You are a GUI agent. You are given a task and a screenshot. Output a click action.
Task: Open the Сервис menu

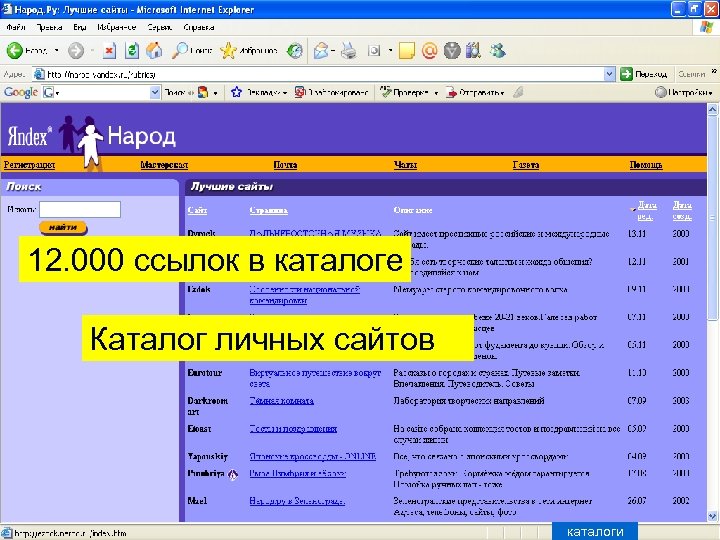[160, 27]
